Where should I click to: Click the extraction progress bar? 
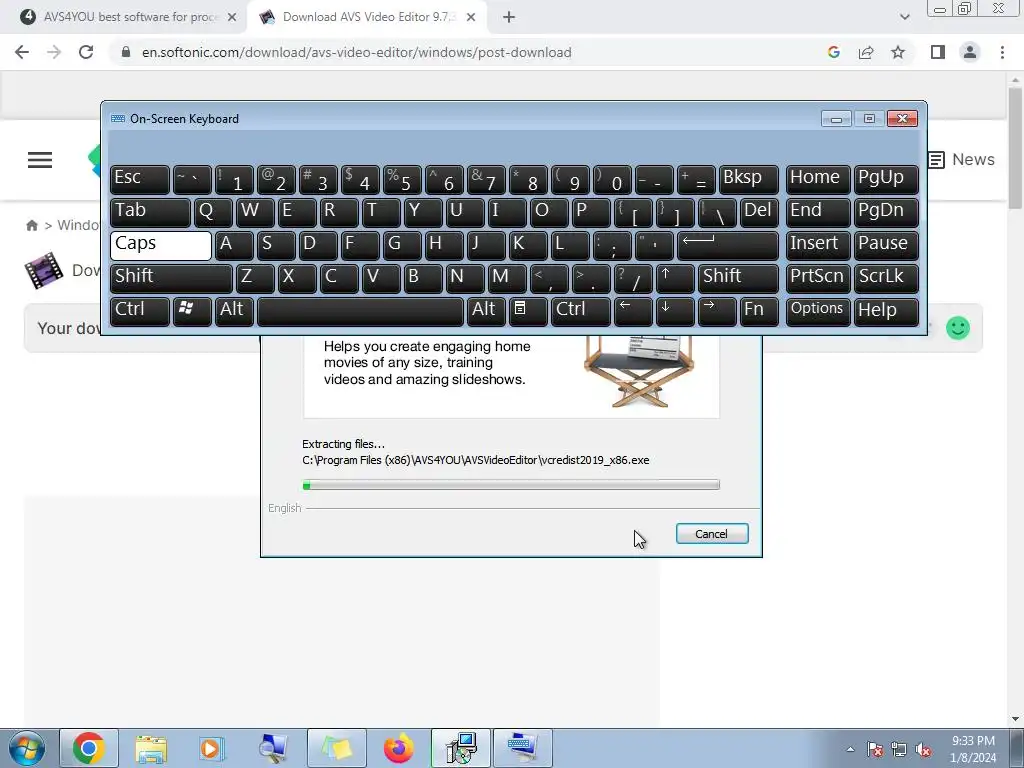511,485
